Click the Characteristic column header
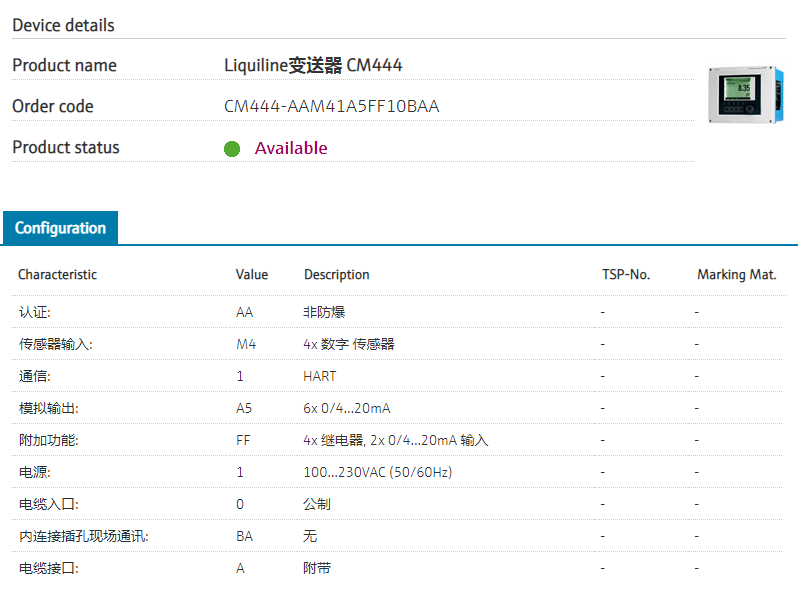Image resolution: width=798 pixels, height=595 pixels. tap(57, 275)
